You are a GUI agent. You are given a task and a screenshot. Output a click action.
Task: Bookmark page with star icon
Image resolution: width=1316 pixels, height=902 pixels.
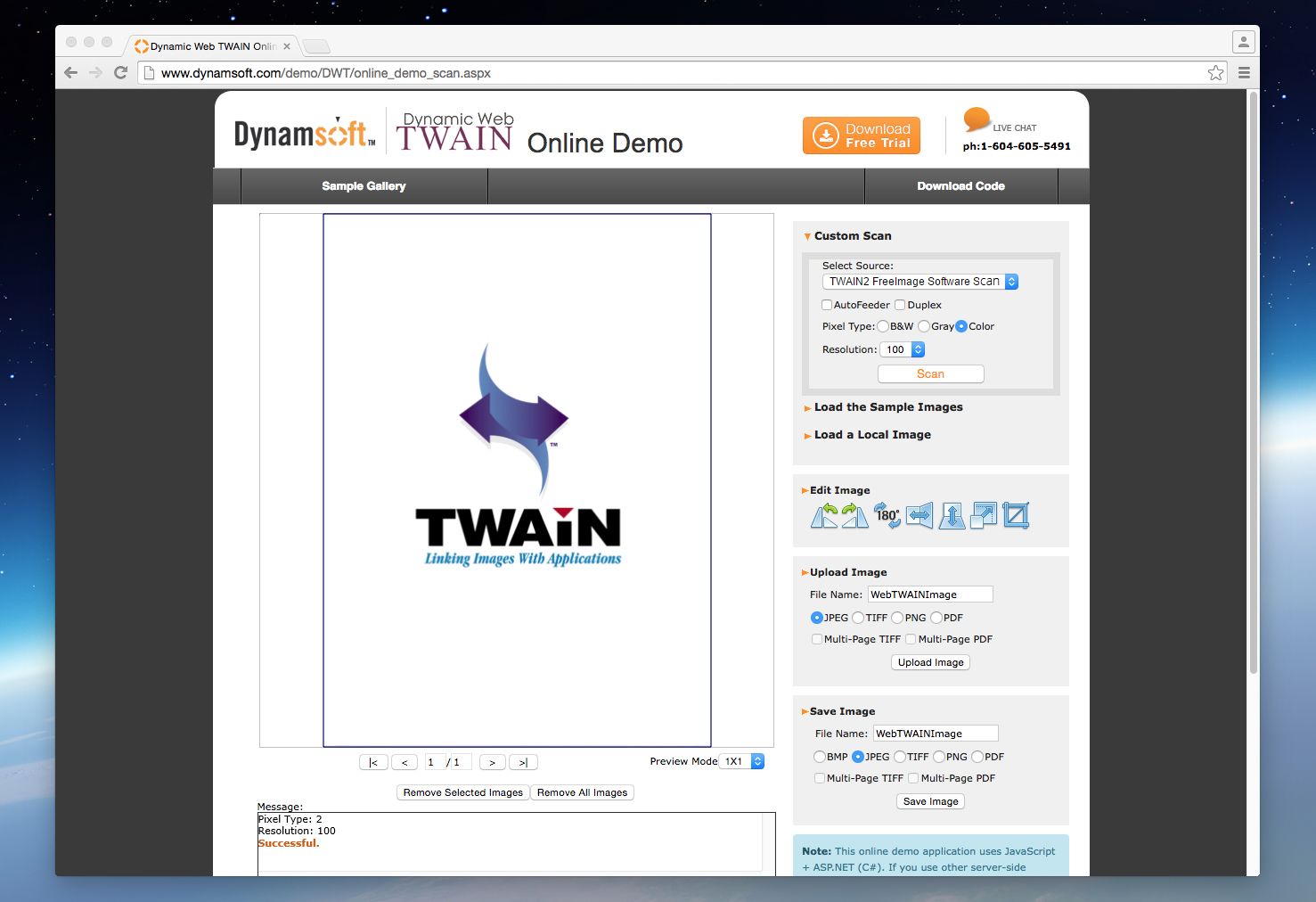(x=1215, y=73)
